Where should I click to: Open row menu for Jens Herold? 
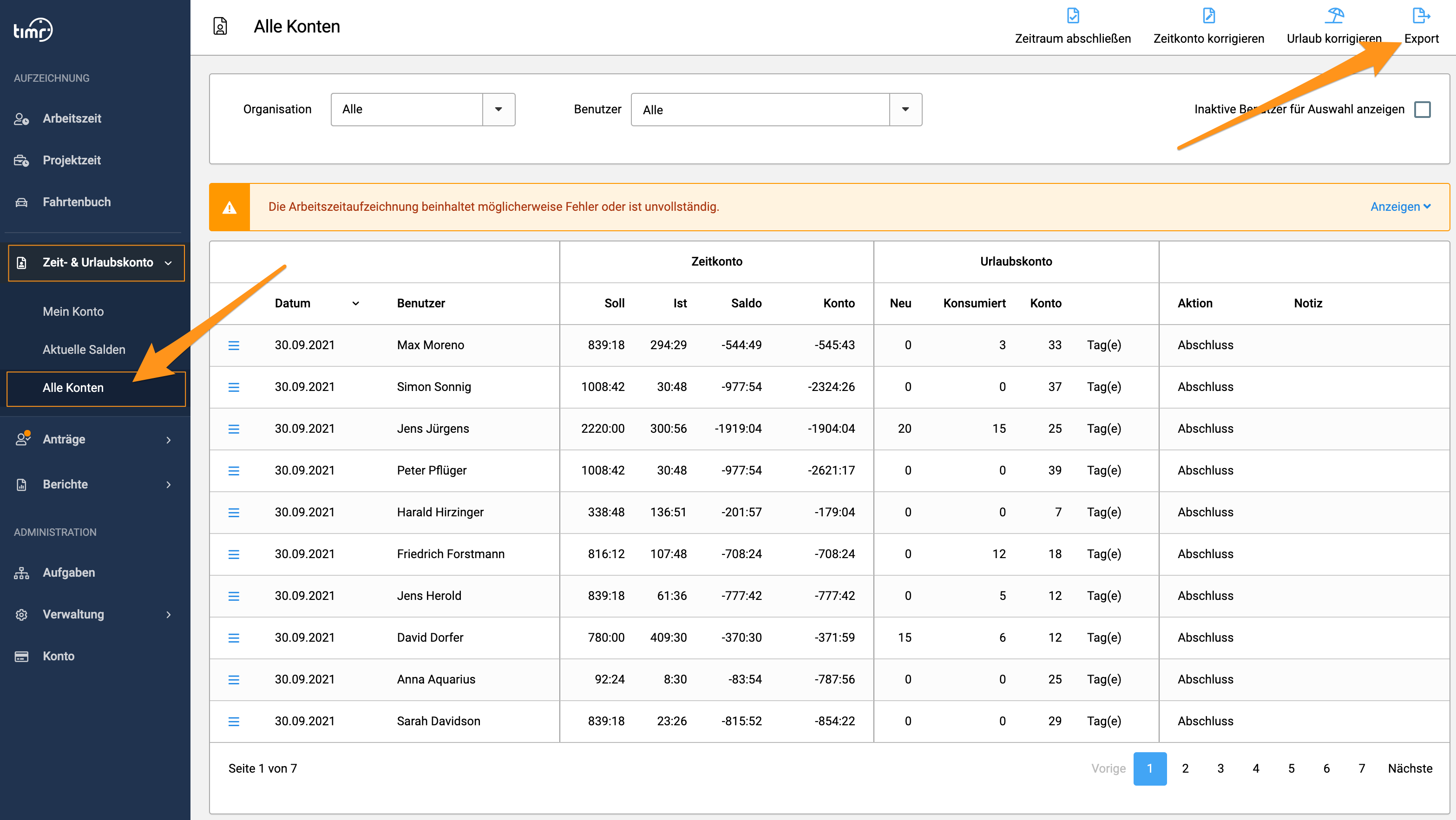(233, 596)
